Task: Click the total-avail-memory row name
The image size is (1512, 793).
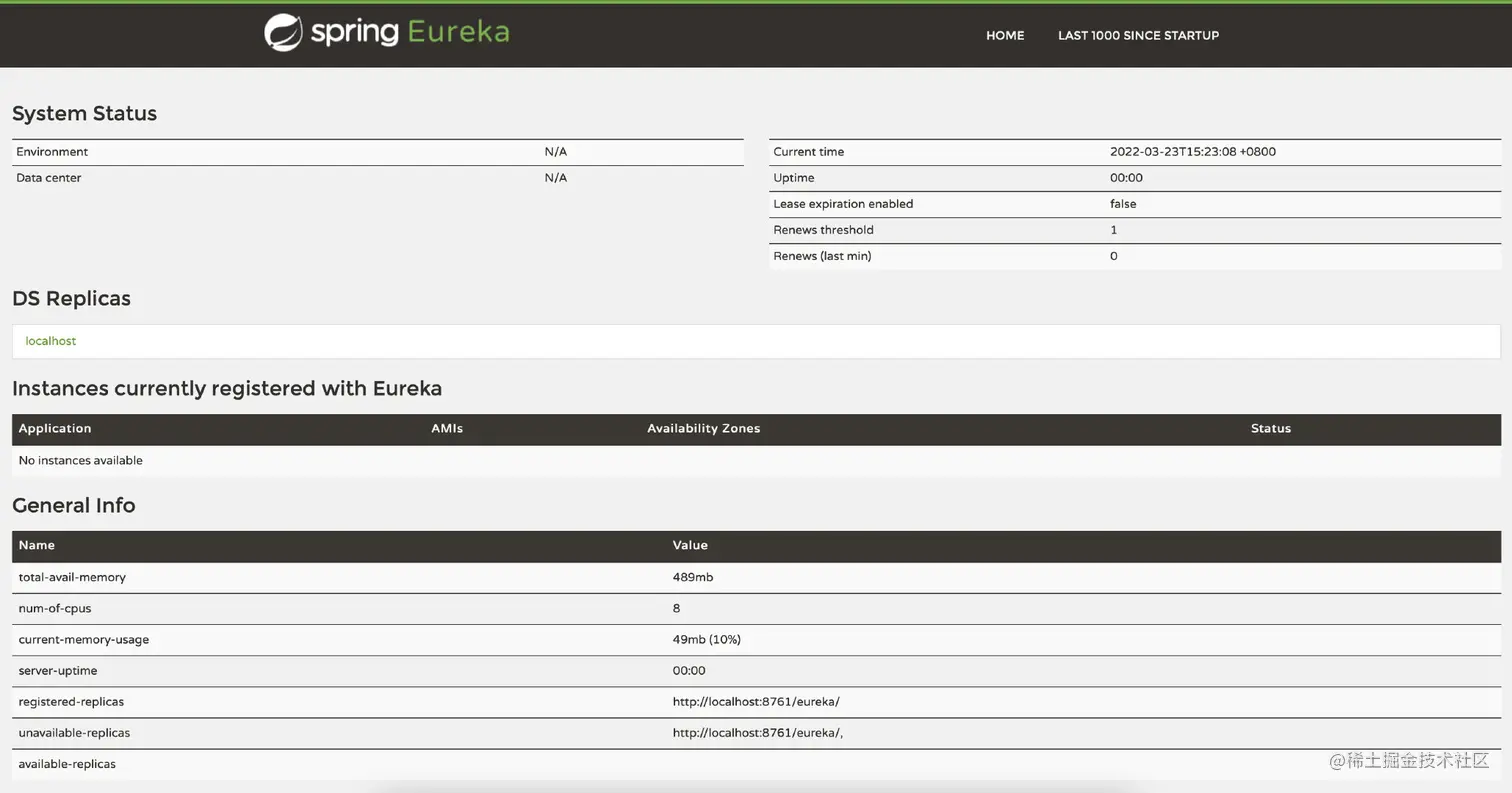Action: pos(72,577)
